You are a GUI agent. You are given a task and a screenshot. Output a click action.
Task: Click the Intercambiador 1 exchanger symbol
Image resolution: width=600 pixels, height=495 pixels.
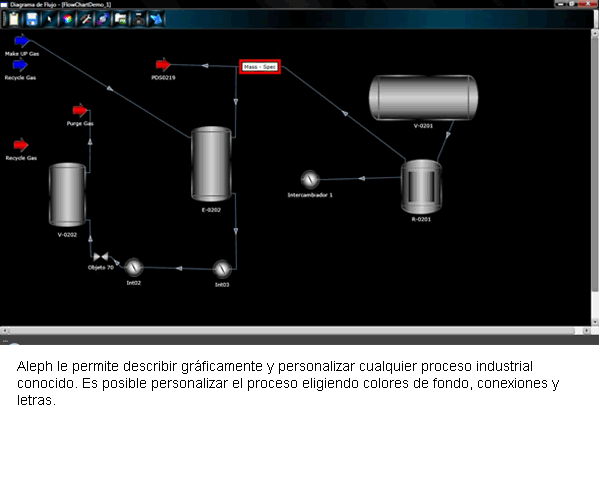coord(310,179)
